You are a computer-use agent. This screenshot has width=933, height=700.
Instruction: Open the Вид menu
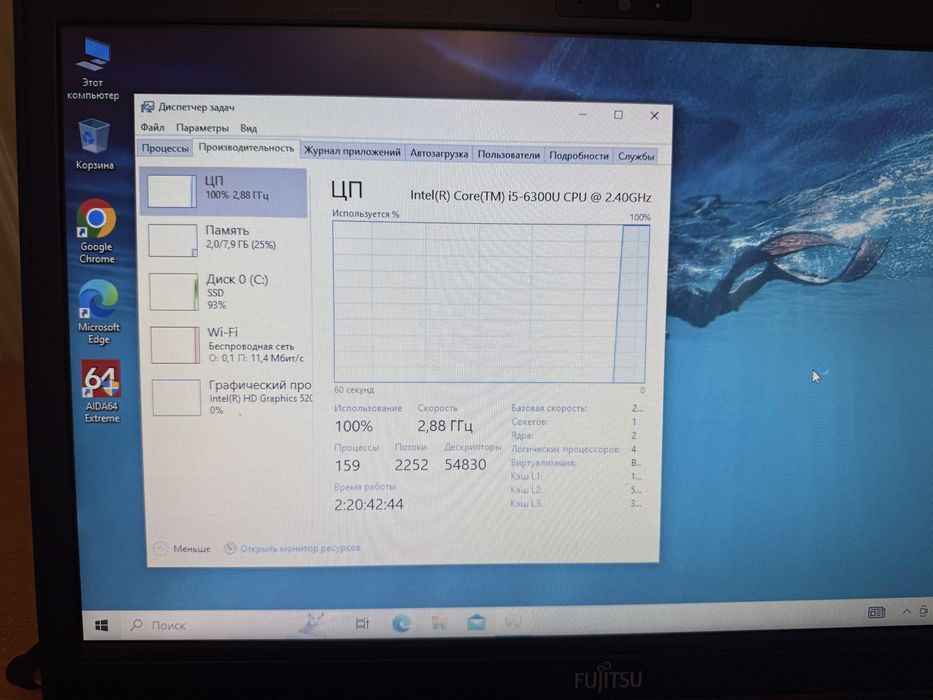coord(248,128)
